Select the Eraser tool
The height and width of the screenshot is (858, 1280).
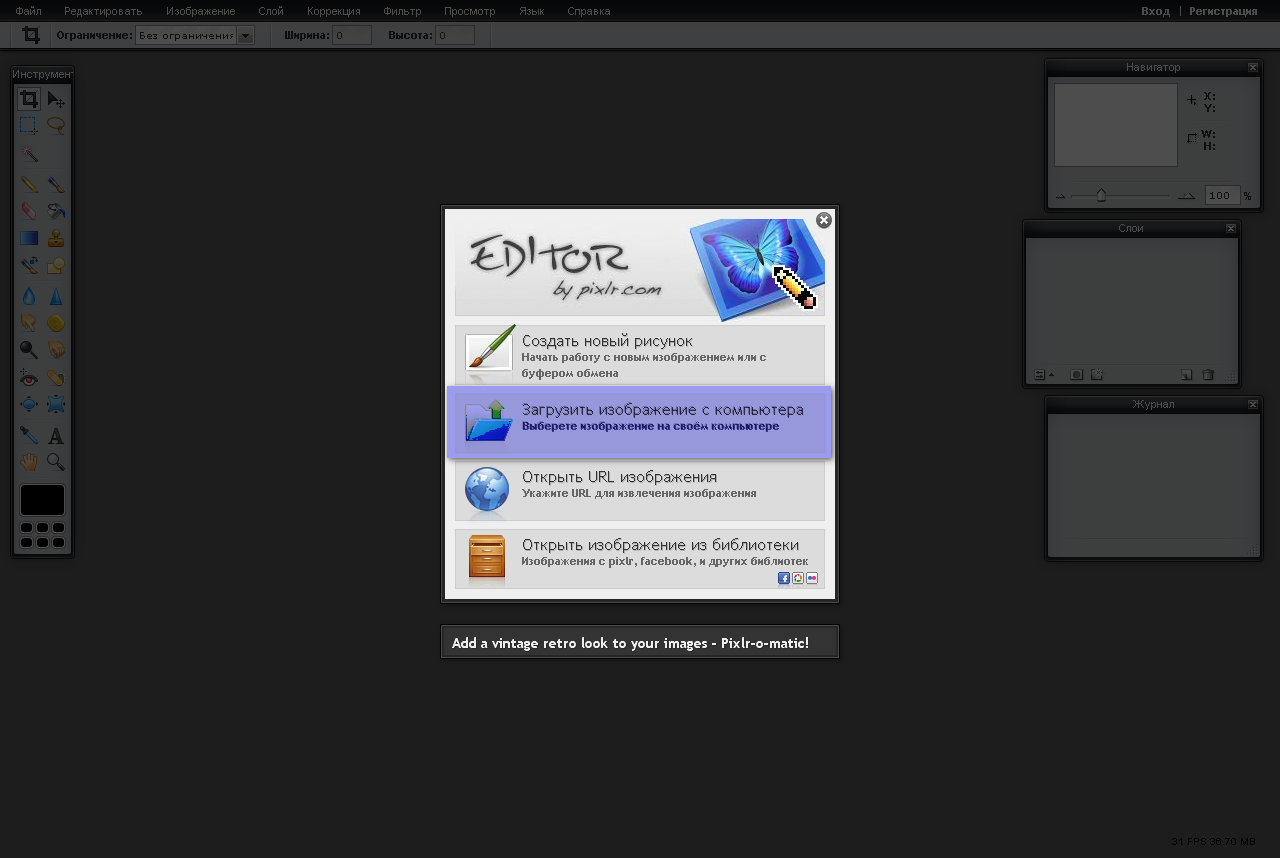(29, 212)
